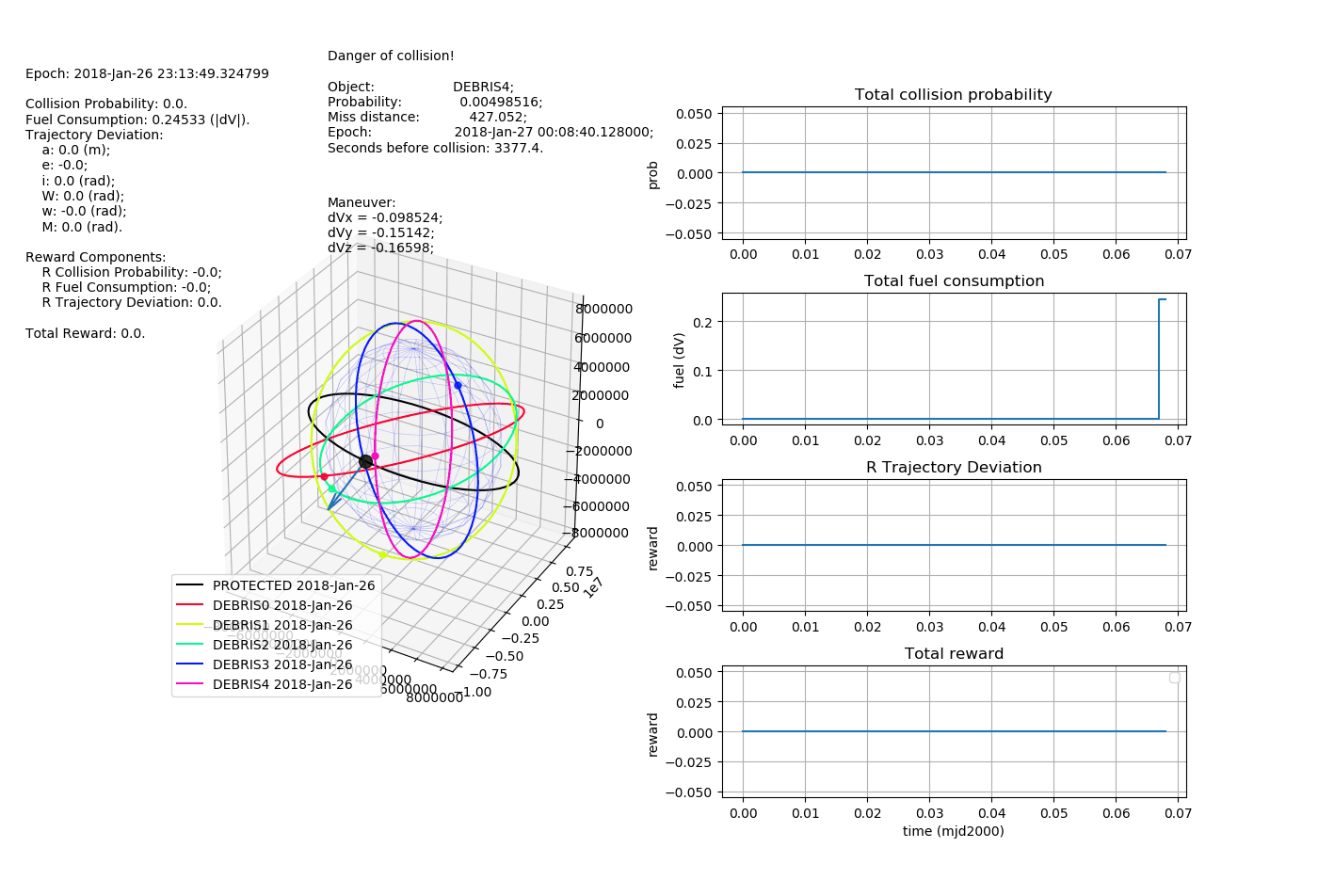Click the time (mjd2000) axis label
The width and height of the screenshot is (1318, 896).
(953, 831)
